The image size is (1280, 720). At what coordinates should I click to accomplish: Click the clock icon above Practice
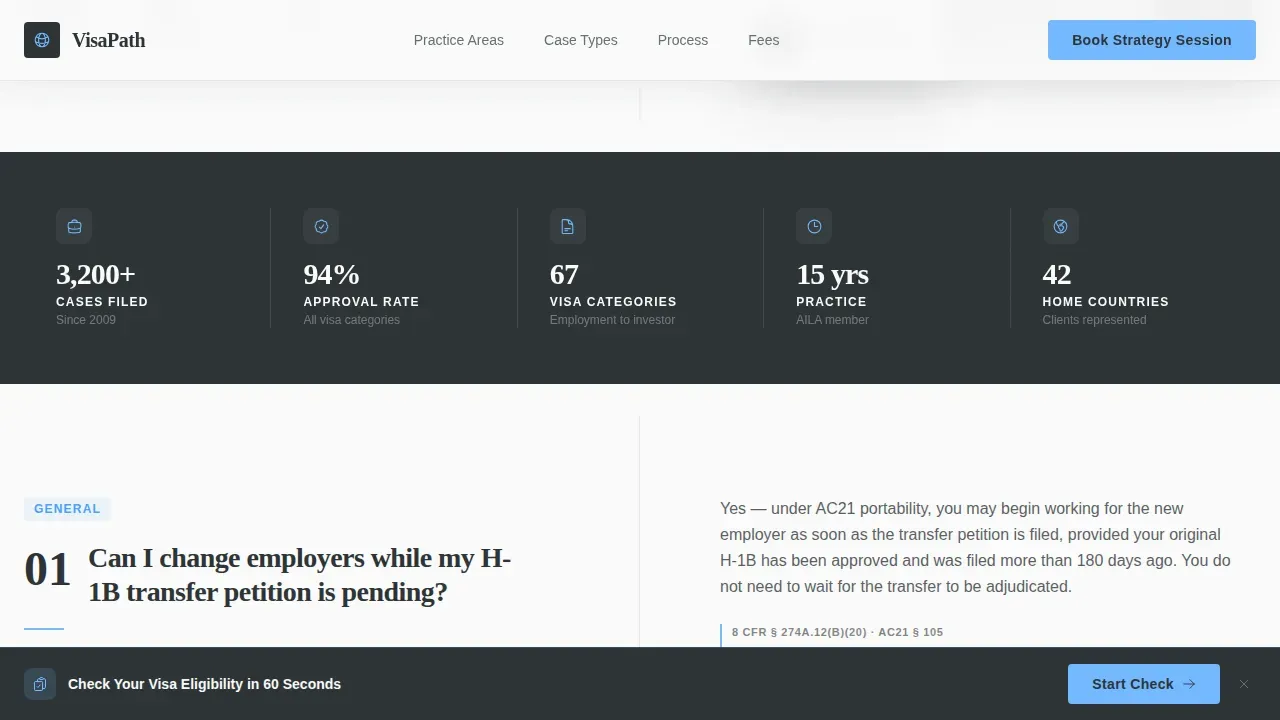pyautogui.click(x=814, y=226)
